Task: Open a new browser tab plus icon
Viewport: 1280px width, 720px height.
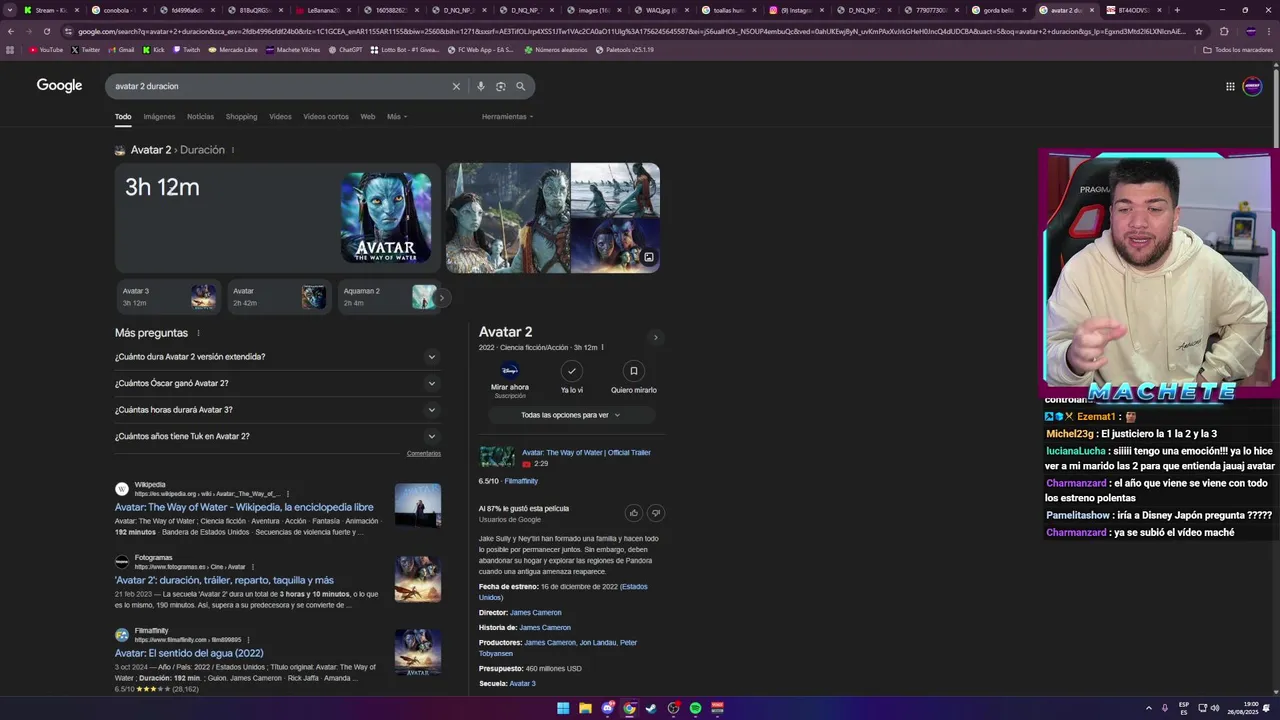Action: pyautogui.click(x=1177, y=10)
